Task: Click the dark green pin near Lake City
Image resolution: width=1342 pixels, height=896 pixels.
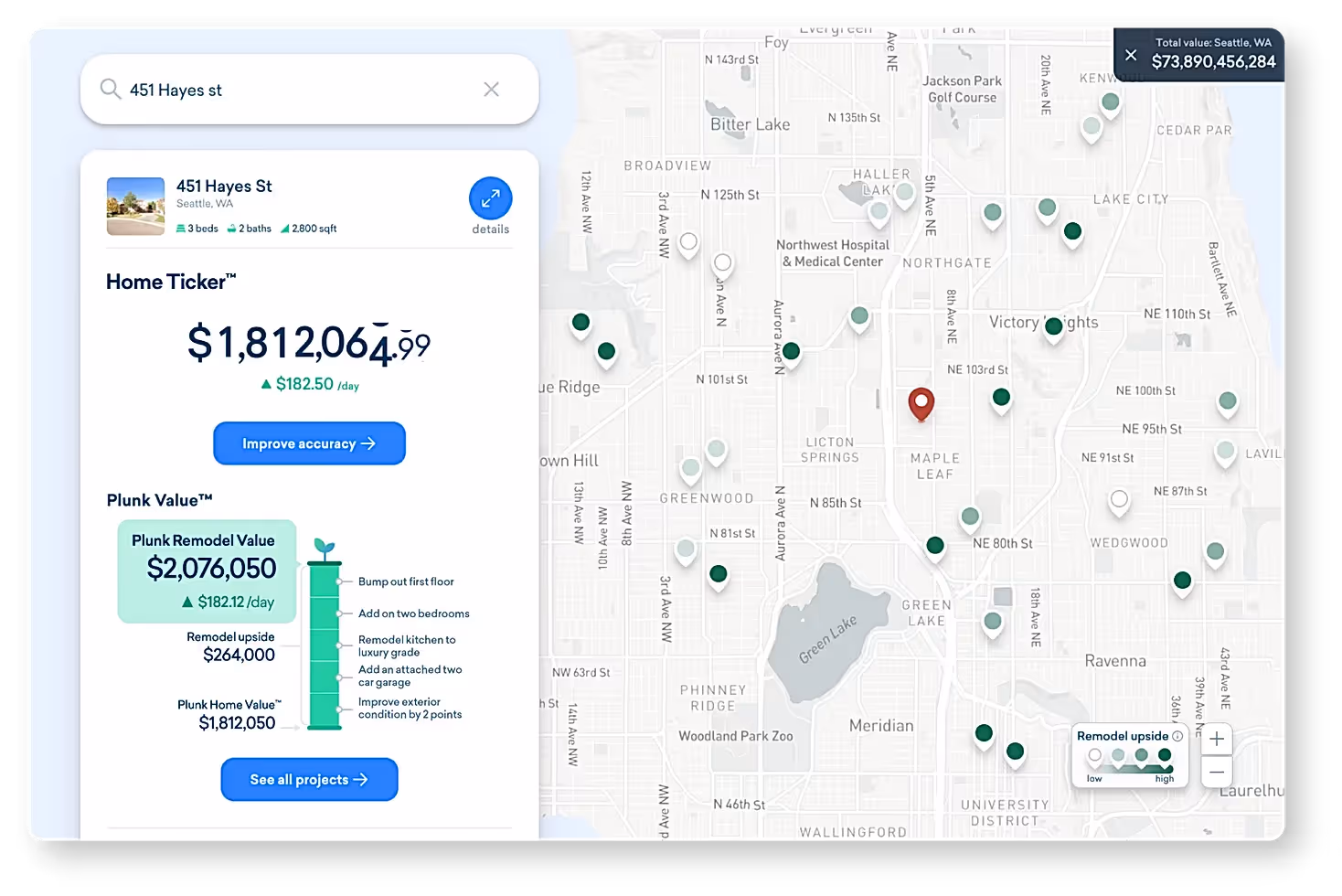Action: [x=1073, y=234]
